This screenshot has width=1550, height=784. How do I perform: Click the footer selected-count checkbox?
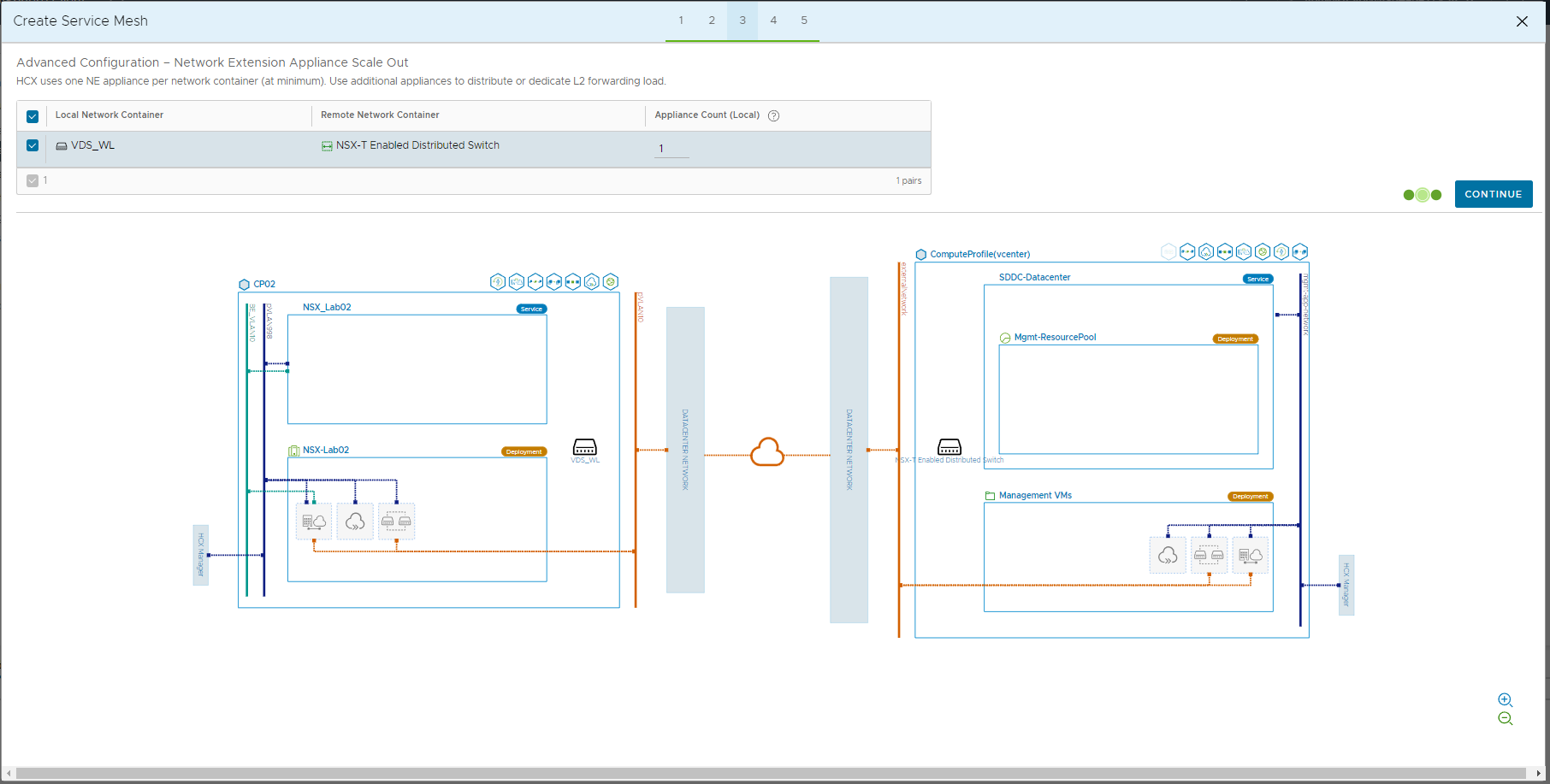[x=33, y=180]
